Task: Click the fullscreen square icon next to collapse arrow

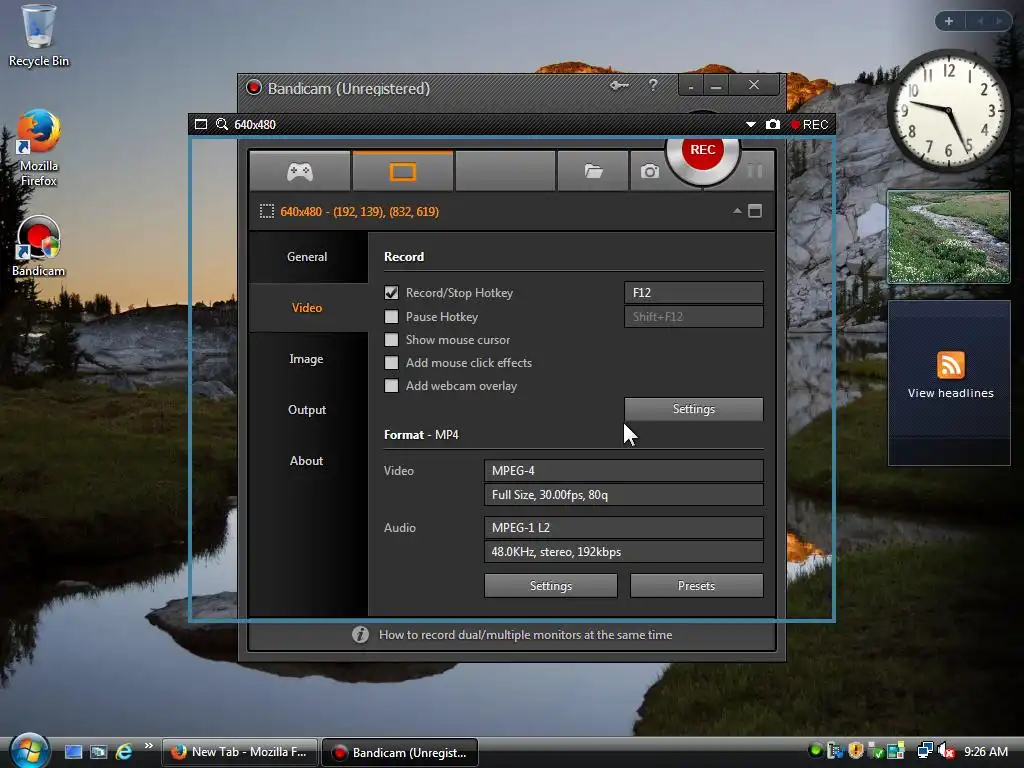Action: click(x=755, y=211)
